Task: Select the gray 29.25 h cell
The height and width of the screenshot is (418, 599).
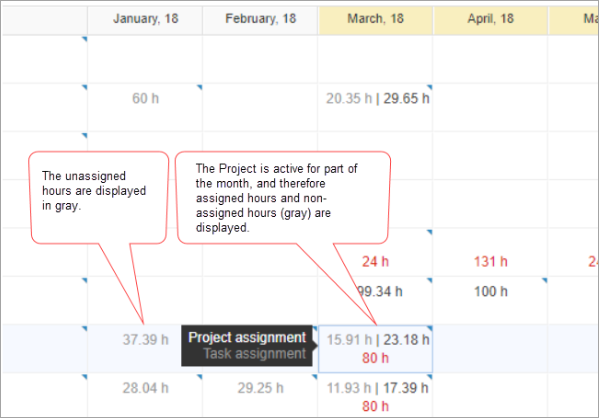Action: [260, 388]
